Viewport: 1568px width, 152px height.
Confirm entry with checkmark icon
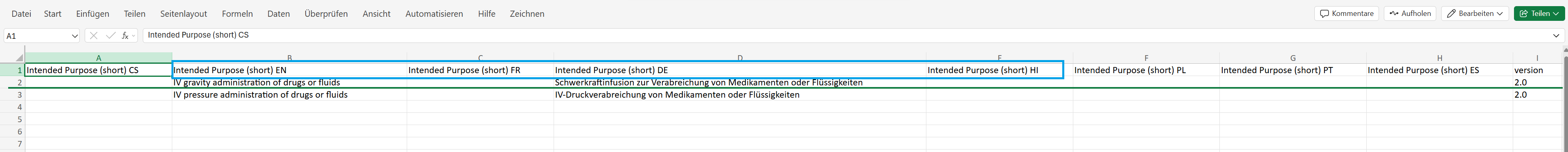(x=110, y=36)
